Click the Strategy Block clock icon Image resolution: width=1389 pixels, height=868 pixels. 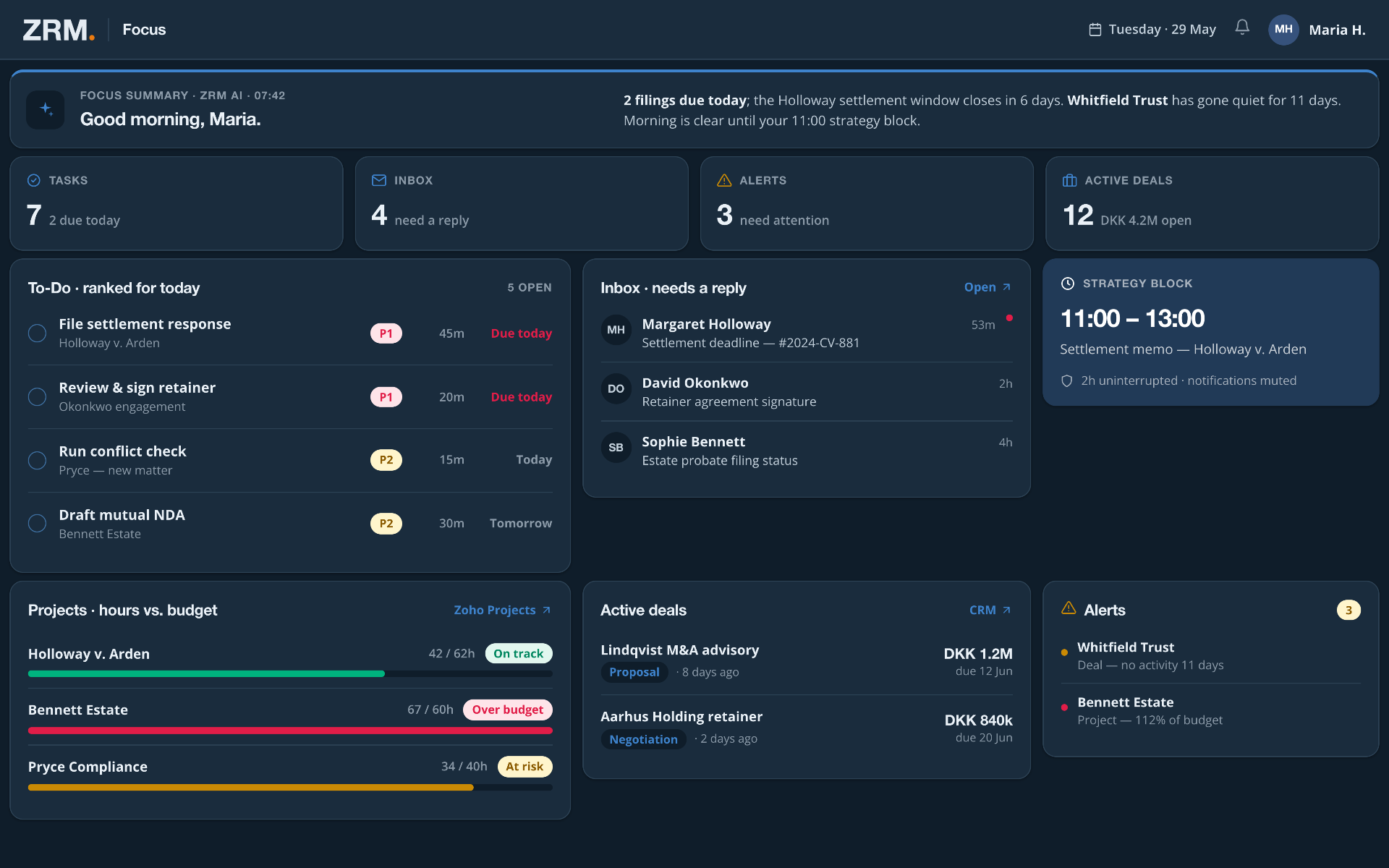[x=1068, y=284]
